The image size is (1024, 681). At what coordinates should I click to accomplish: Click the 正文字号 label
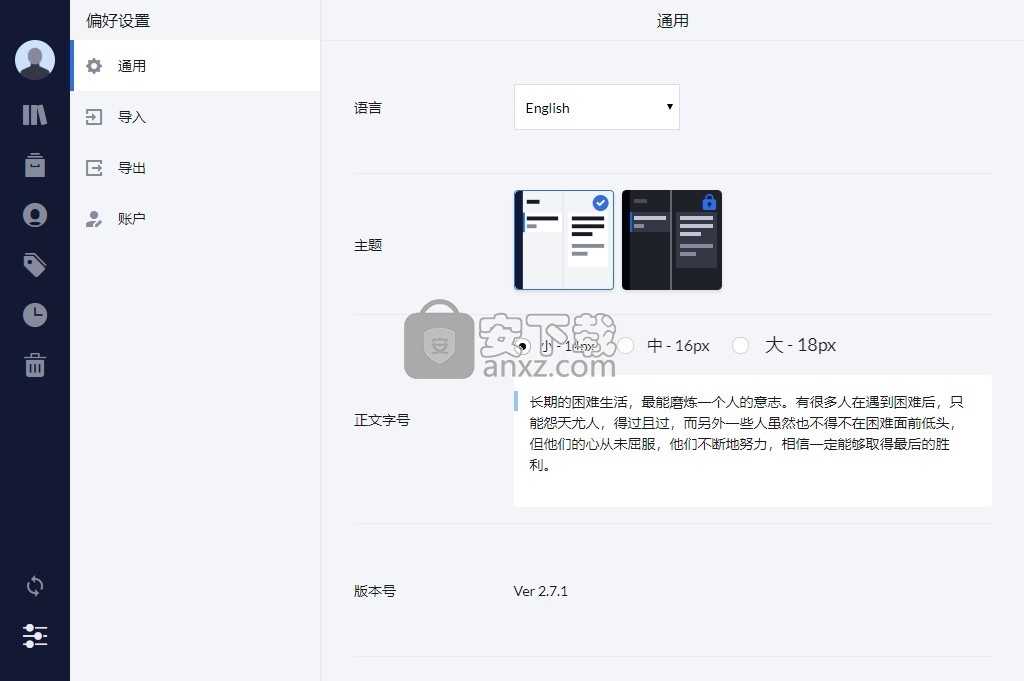point(382,420)
